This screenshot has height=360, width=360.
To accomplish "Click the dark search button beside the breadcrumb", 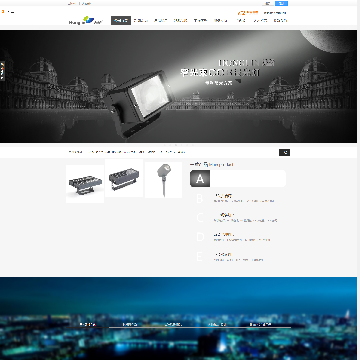I will (x=284, y=152).
